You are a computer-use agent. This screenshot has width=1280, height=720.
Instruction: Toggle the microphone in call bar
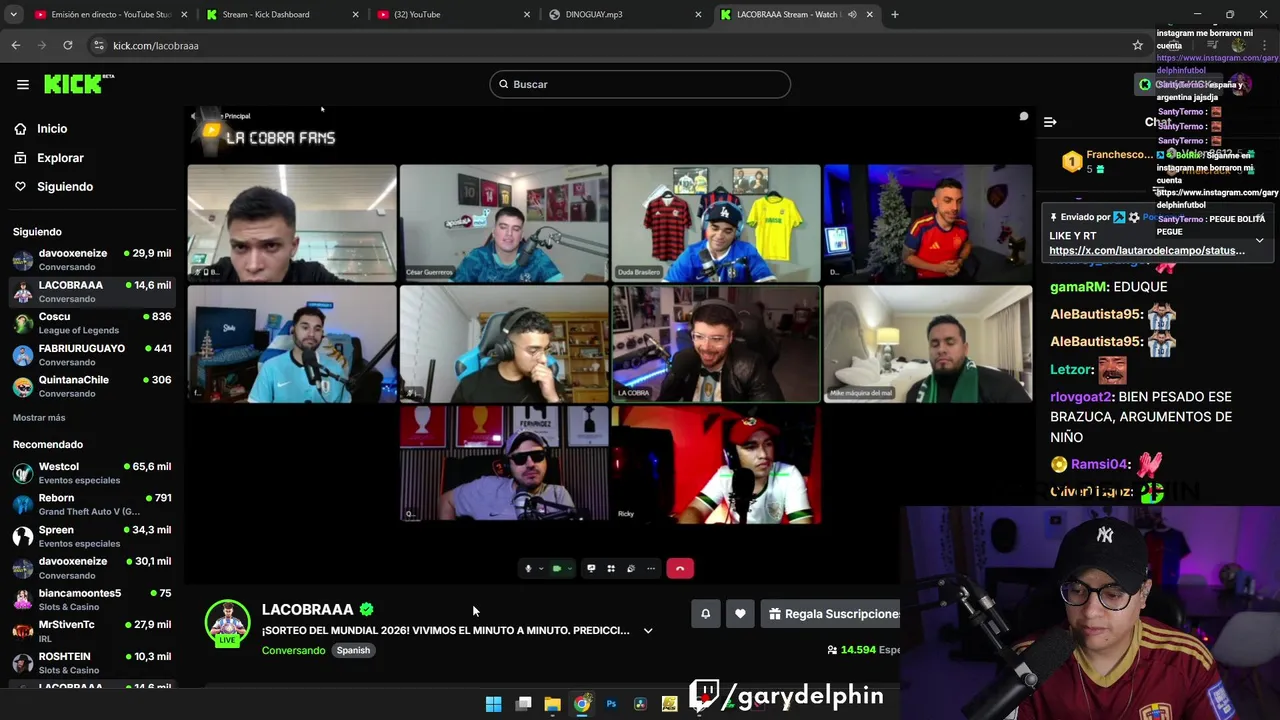point(529,569)
